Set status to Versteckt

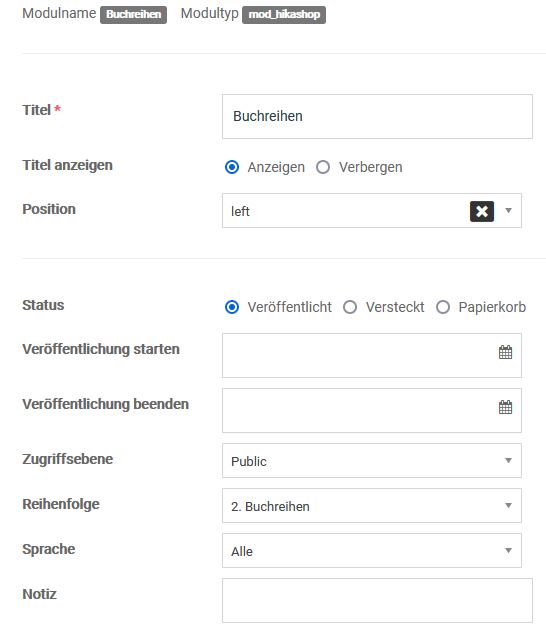[x=350, y=307]
